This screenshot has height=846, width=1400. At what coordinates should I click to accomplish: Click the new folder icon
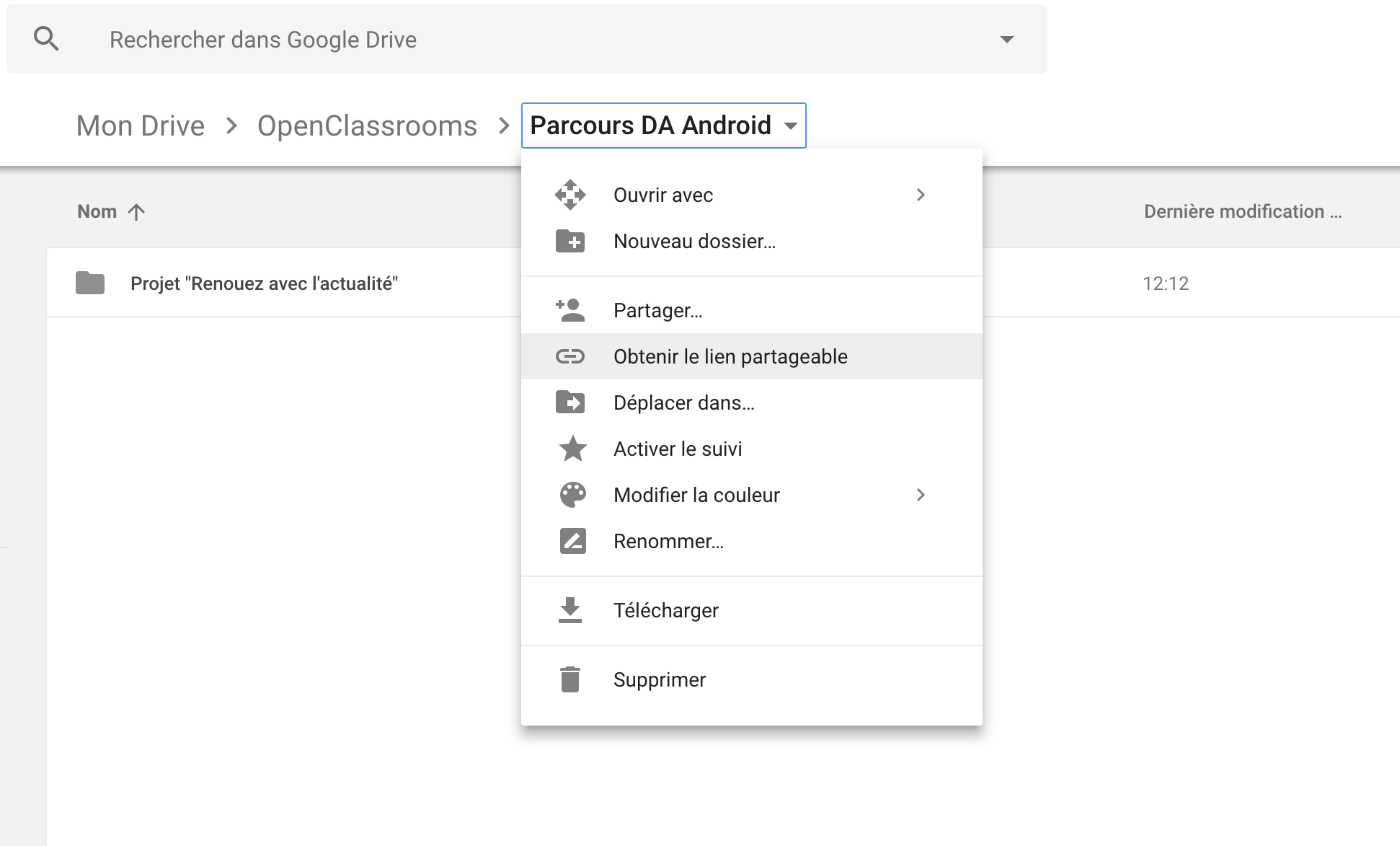(570, 241)
